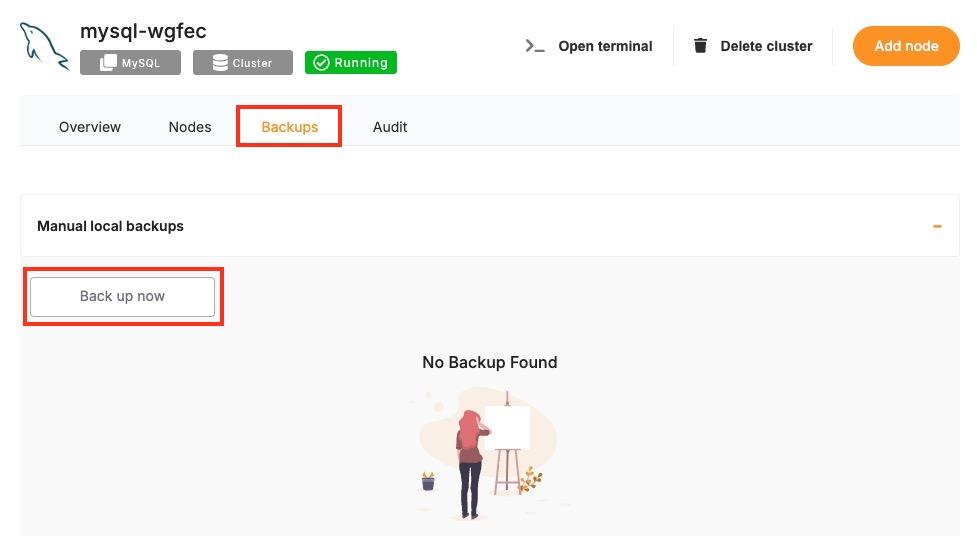Go to the Audit tab
This screenshot has height=555, width=977.
coord(390,127)
